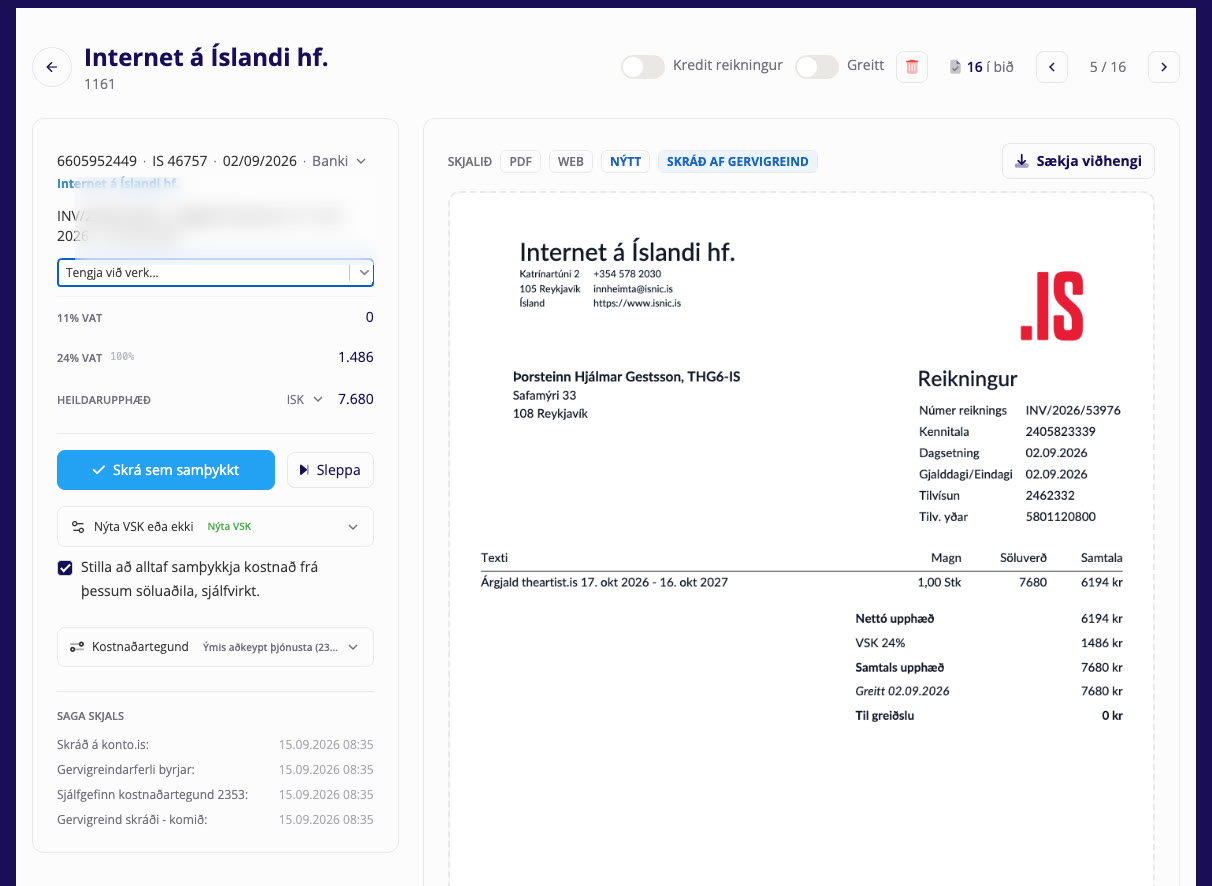Go to next invoice chevron
Image resolution: width=1212 pixels, height=886 pixels.
click(1164, 67)
